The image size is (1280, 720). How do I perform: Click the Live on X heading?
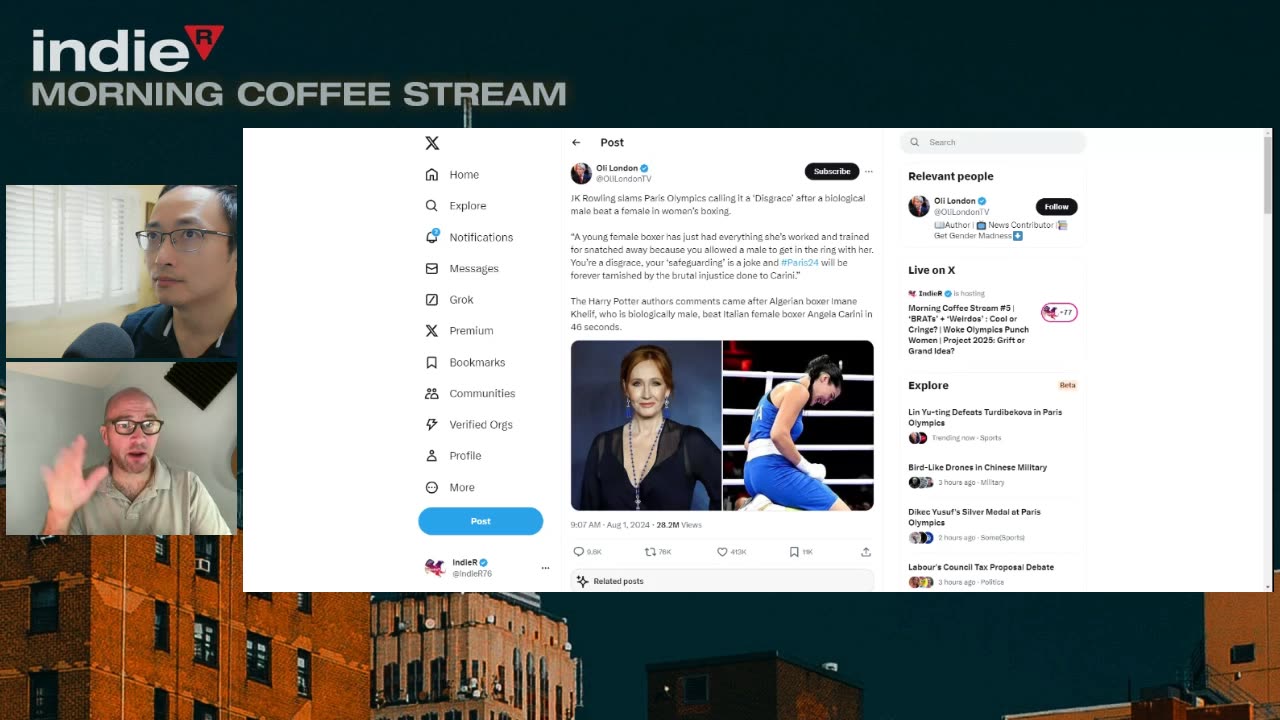931,270
